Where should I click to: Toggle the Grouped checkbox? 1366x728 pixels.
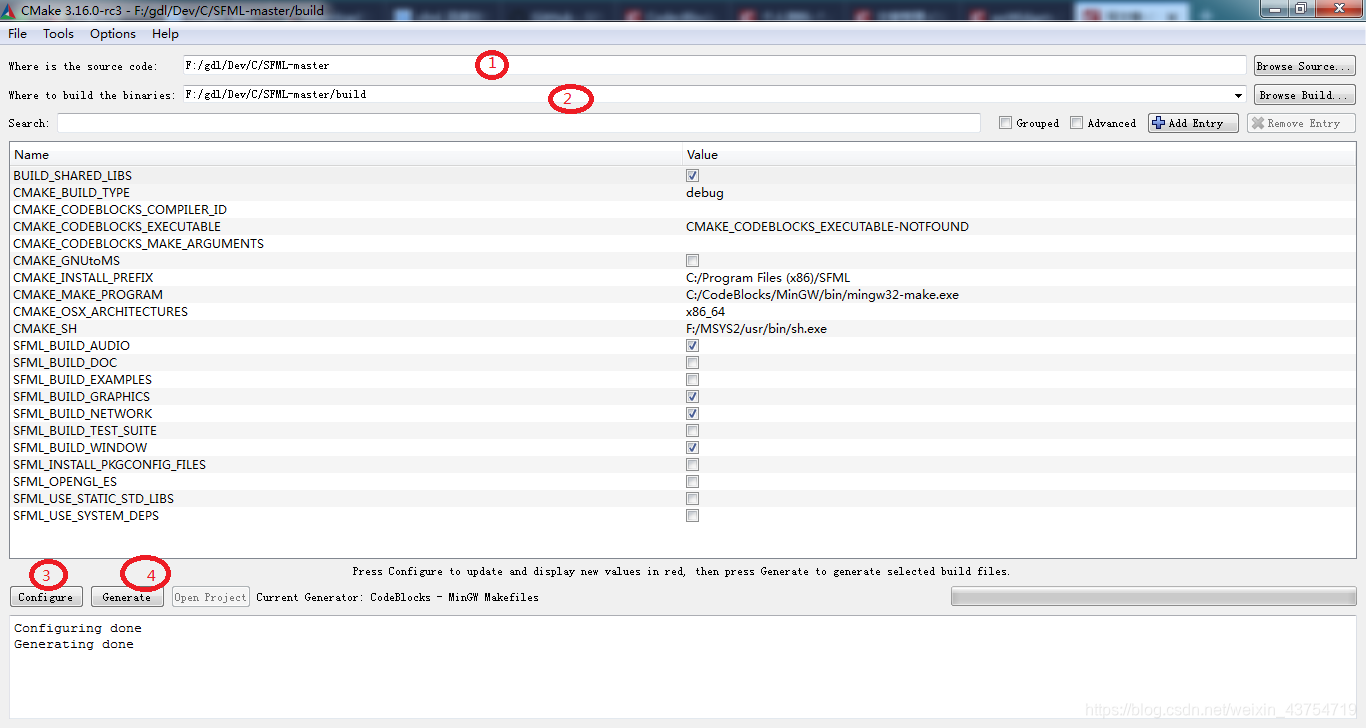1005,123
